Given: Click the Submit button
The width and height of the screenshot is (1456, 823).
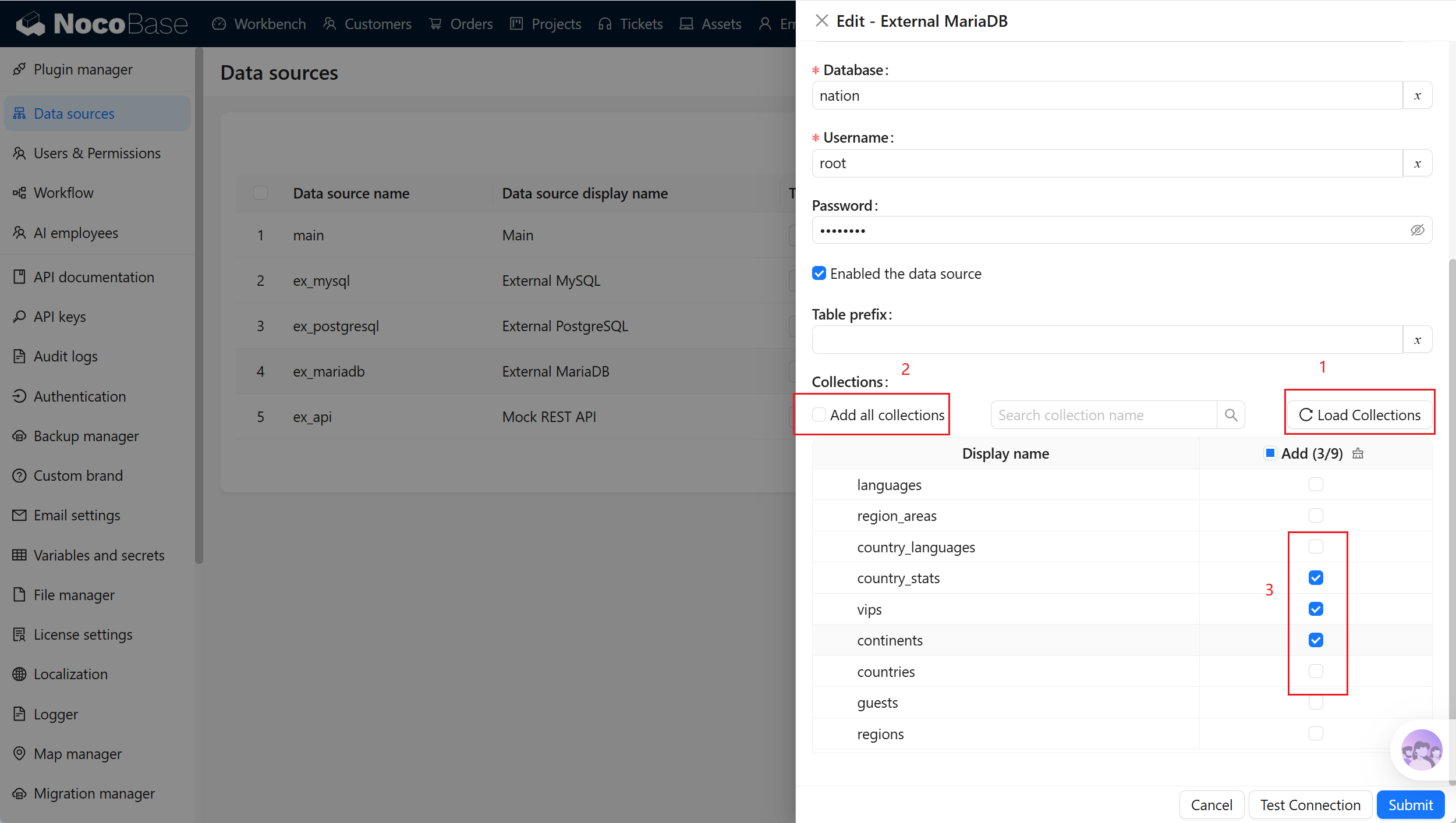Looking at the screenshot, I should click(1410, 805).
